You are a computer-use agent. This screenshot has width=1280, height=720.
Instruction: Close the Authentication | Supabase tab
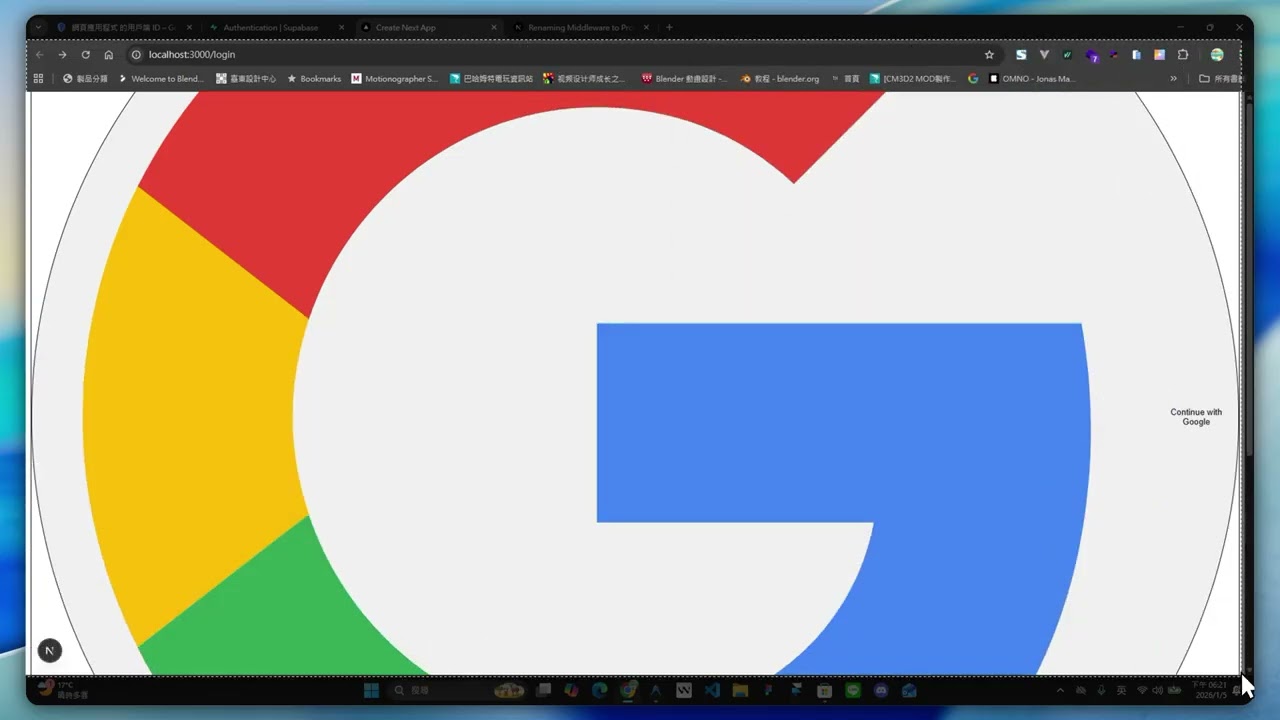click(x=341, y=27)
